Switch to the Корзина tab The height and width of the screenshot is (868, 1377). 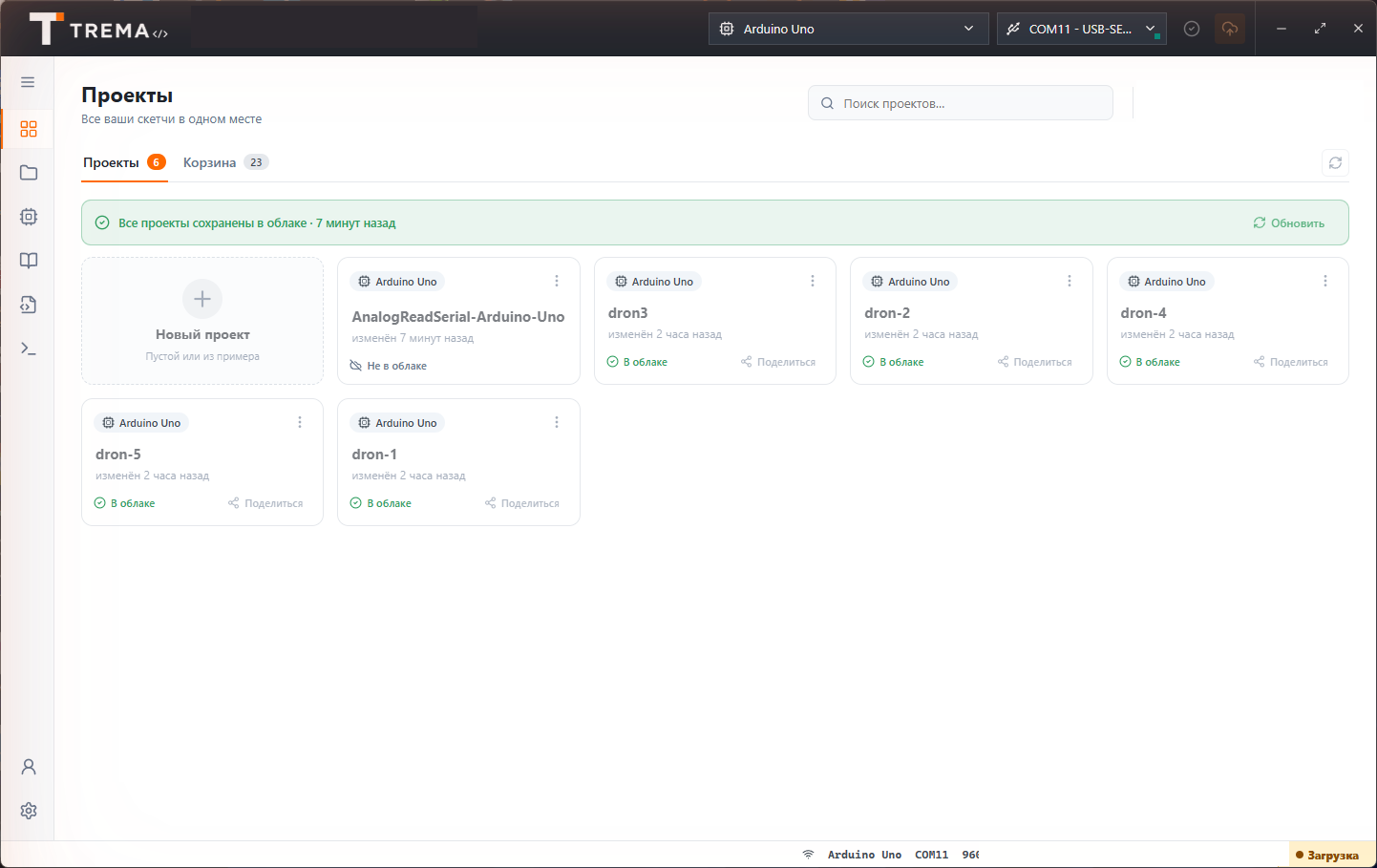(x=225, y=162)
